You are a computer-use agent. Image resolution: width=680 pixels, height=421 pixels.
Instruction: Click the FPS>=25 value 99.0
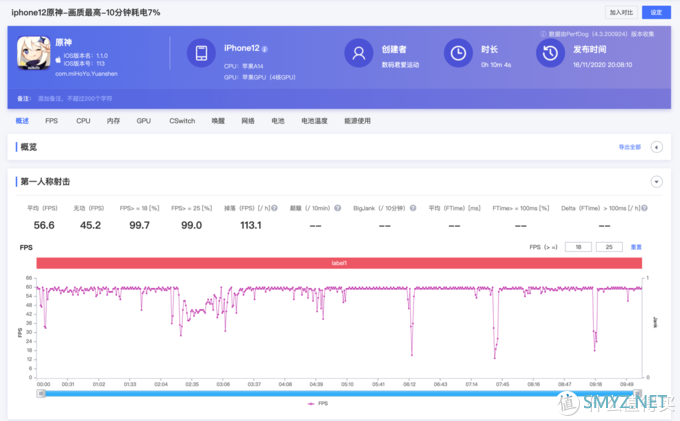[191, 225]
